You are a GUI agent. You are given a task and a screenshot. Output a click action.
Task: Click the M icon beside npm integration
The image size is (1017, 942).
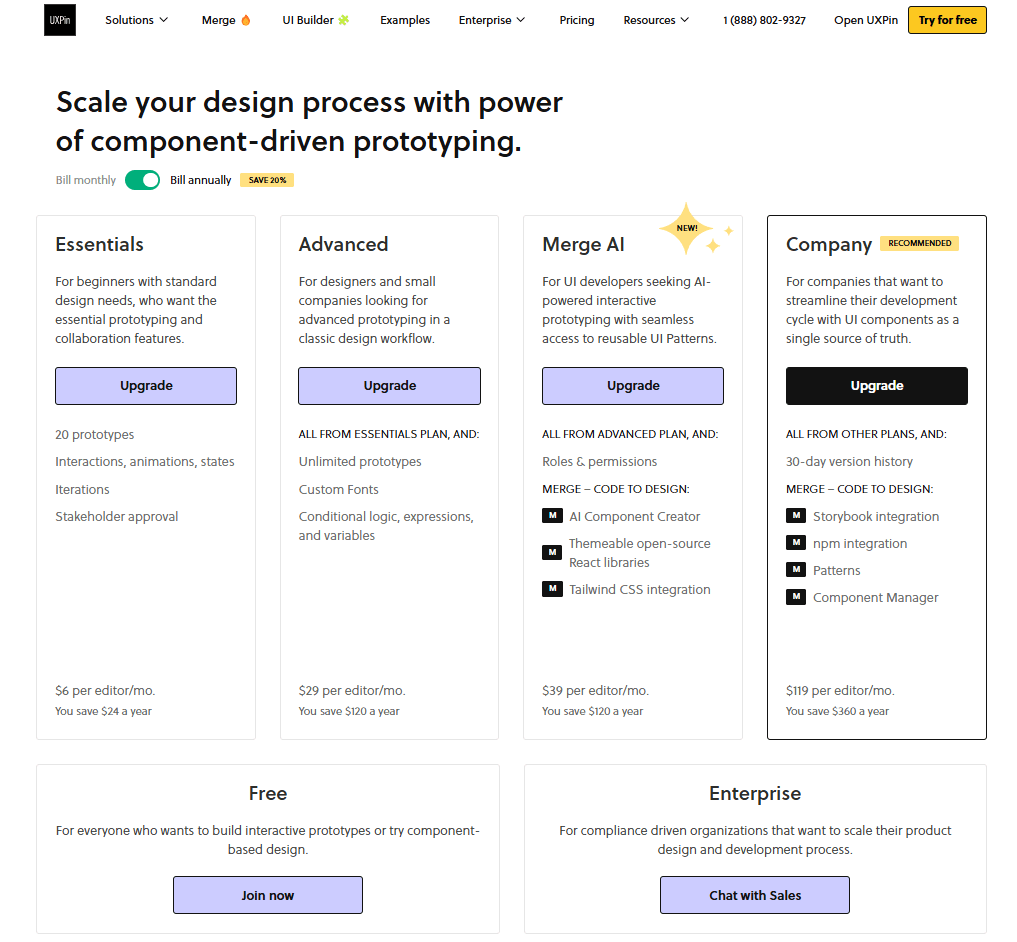tap(796, 542)
